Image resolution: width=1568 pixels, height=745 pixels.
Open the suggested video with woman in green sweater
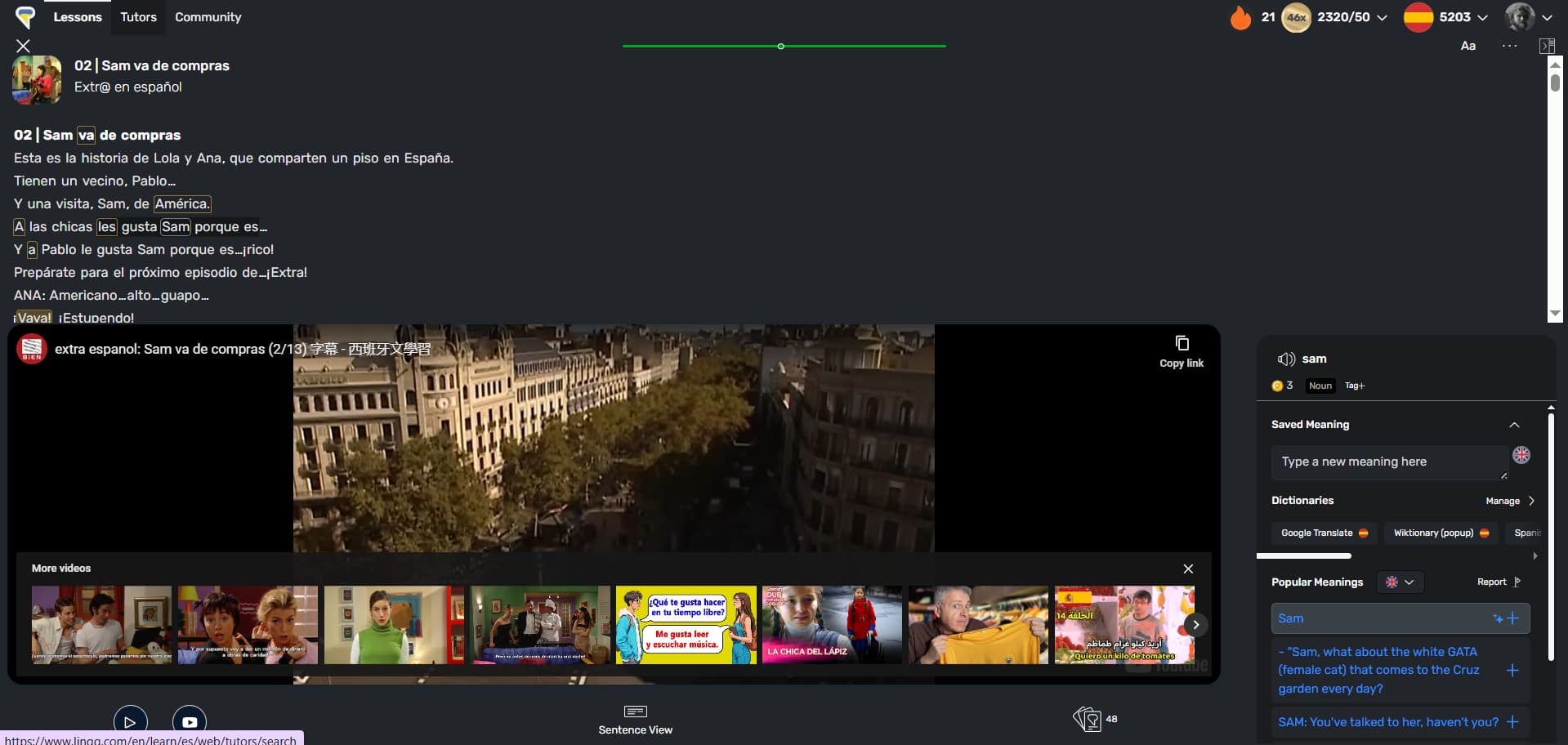tap(394, 624)
